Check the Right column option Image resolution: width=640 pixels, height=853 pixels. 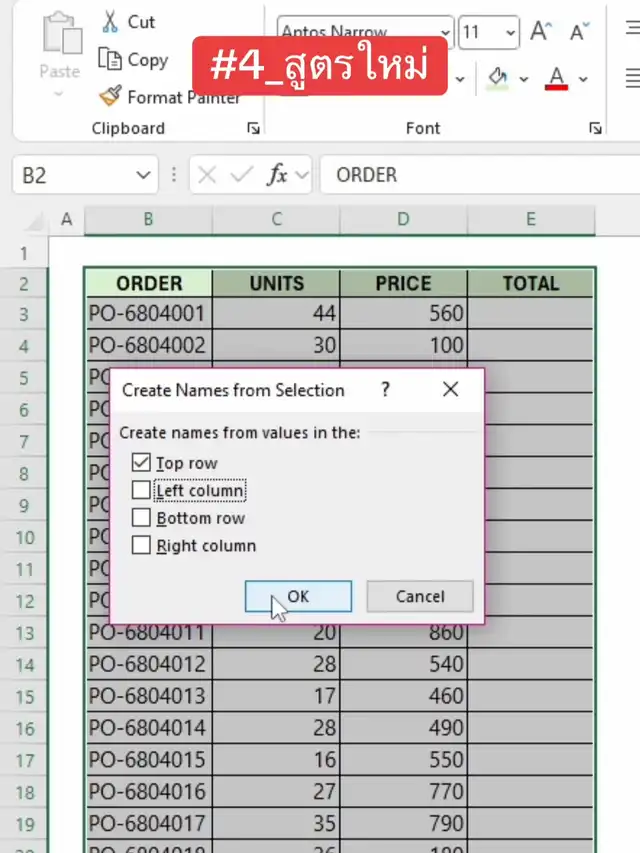141,546
